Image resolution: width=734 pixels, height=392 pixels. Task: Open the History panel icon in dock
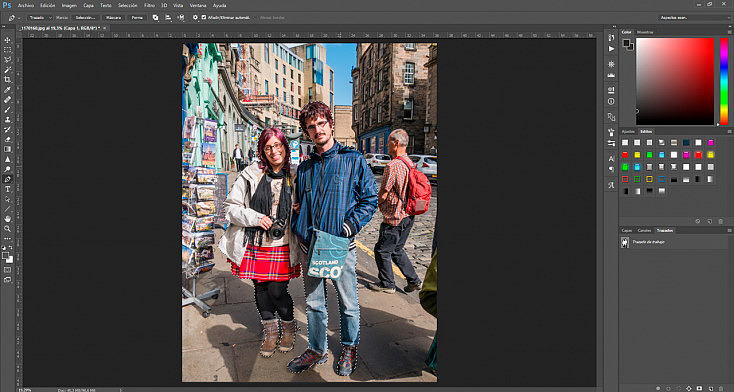(x=611, y=38)
